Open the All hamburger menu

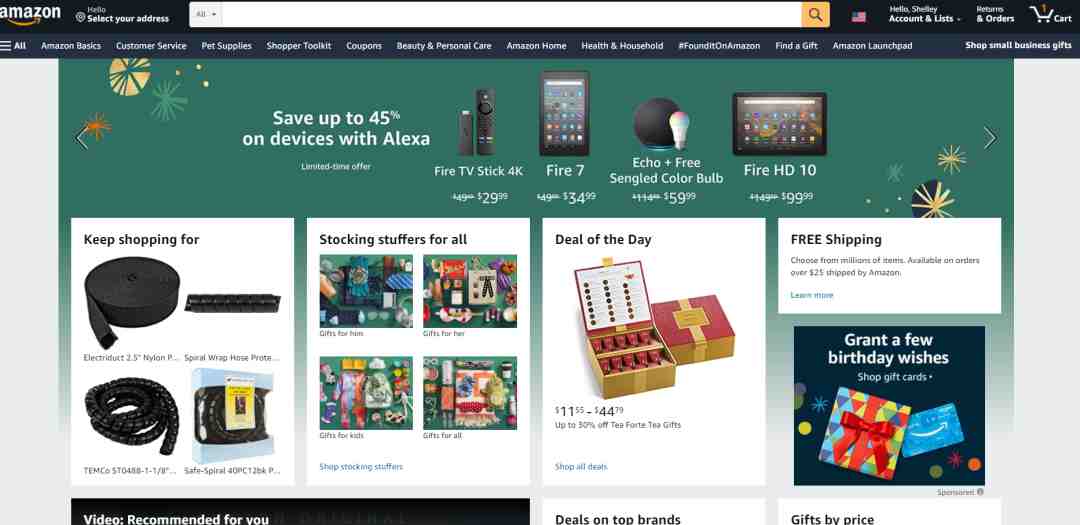coord(13,45)
